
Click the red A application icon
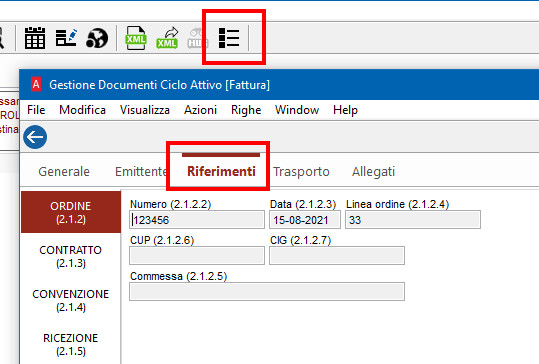(x=36, y=84)
